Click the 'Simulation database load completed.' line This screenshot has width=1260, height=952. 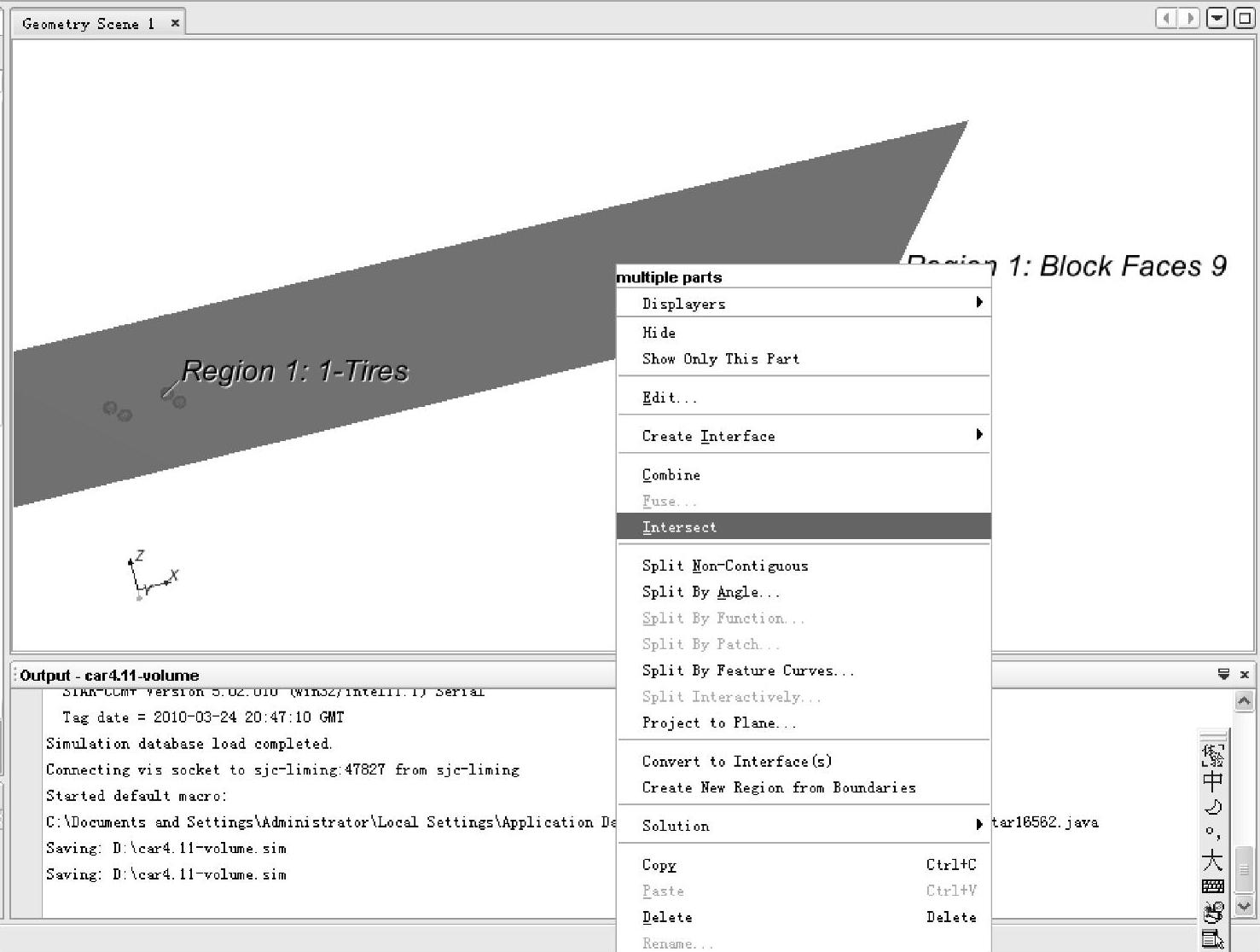pos(189,744)
